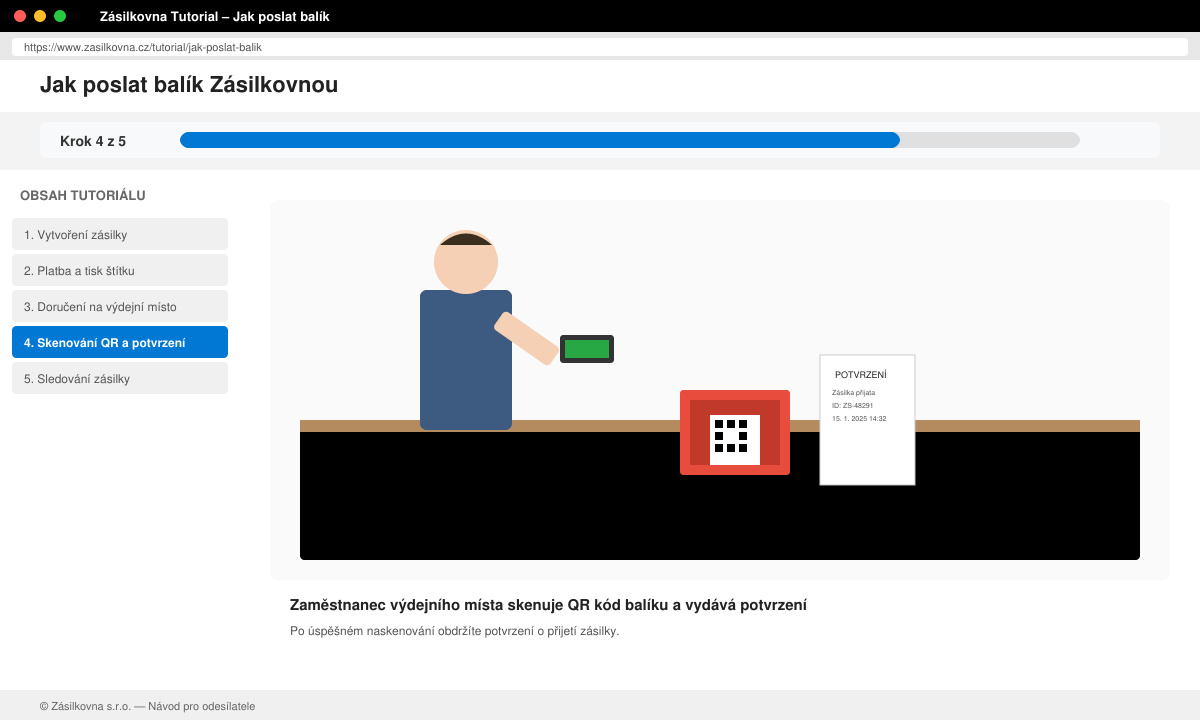Click the heading 'Jak poslat balík Zásilkovnou'
This screenshot has height=720, width=1200.
189,85
